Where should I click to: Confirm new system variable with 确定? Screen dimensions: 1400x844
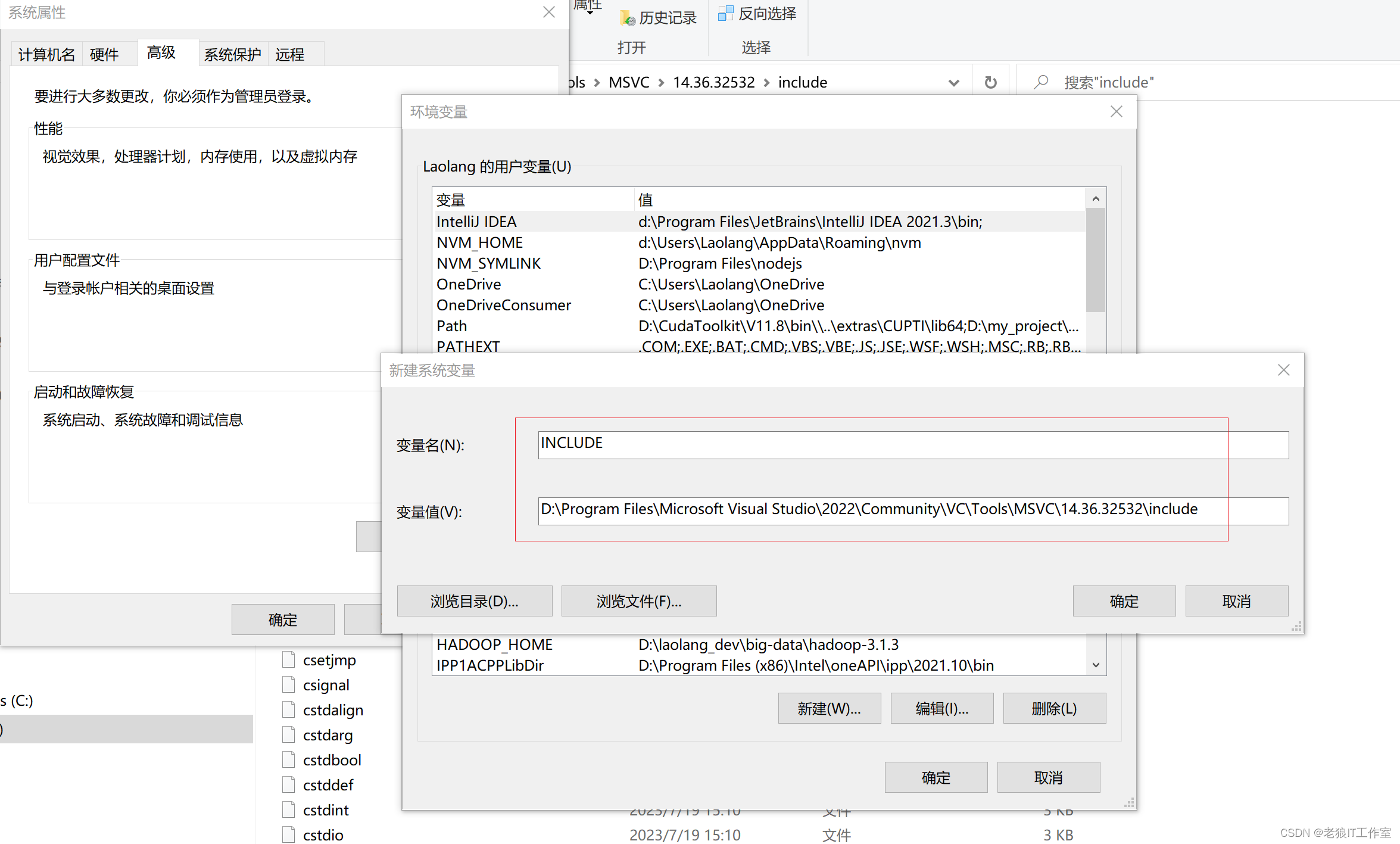tap(1124, 601)
